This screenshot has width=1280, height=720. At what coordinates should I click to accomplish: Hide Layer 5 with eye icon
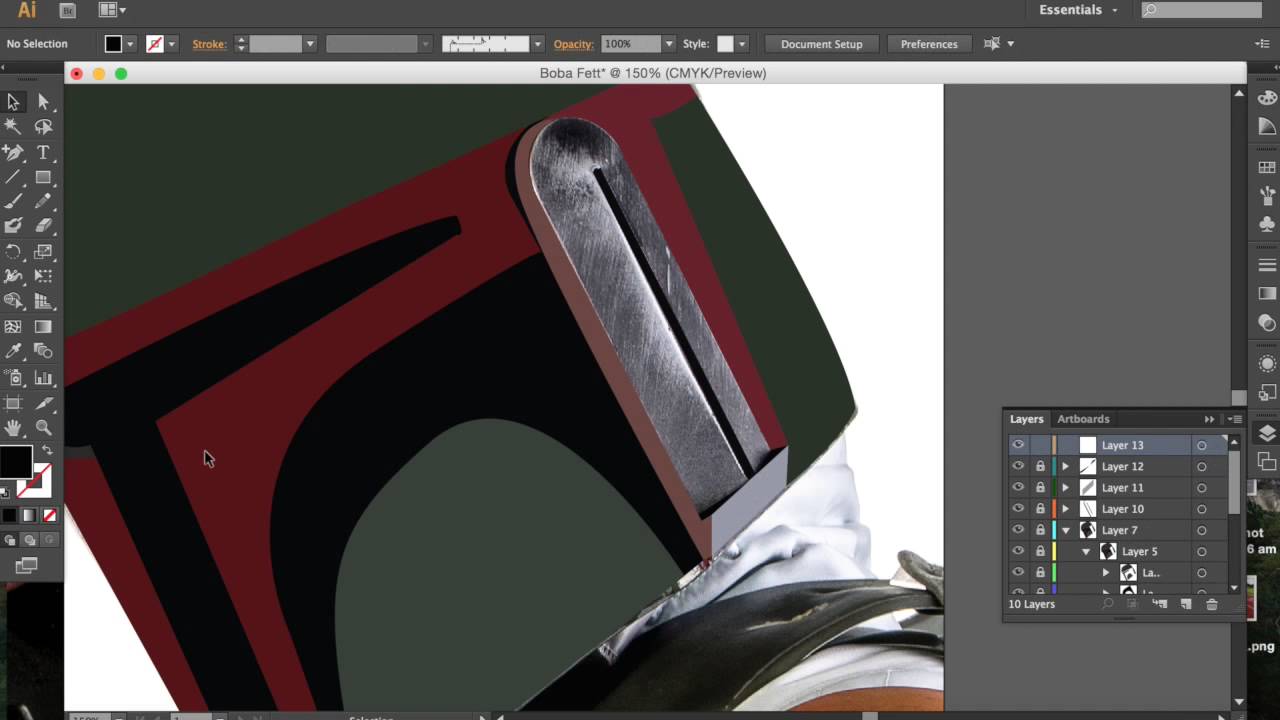coord(1018,551)
